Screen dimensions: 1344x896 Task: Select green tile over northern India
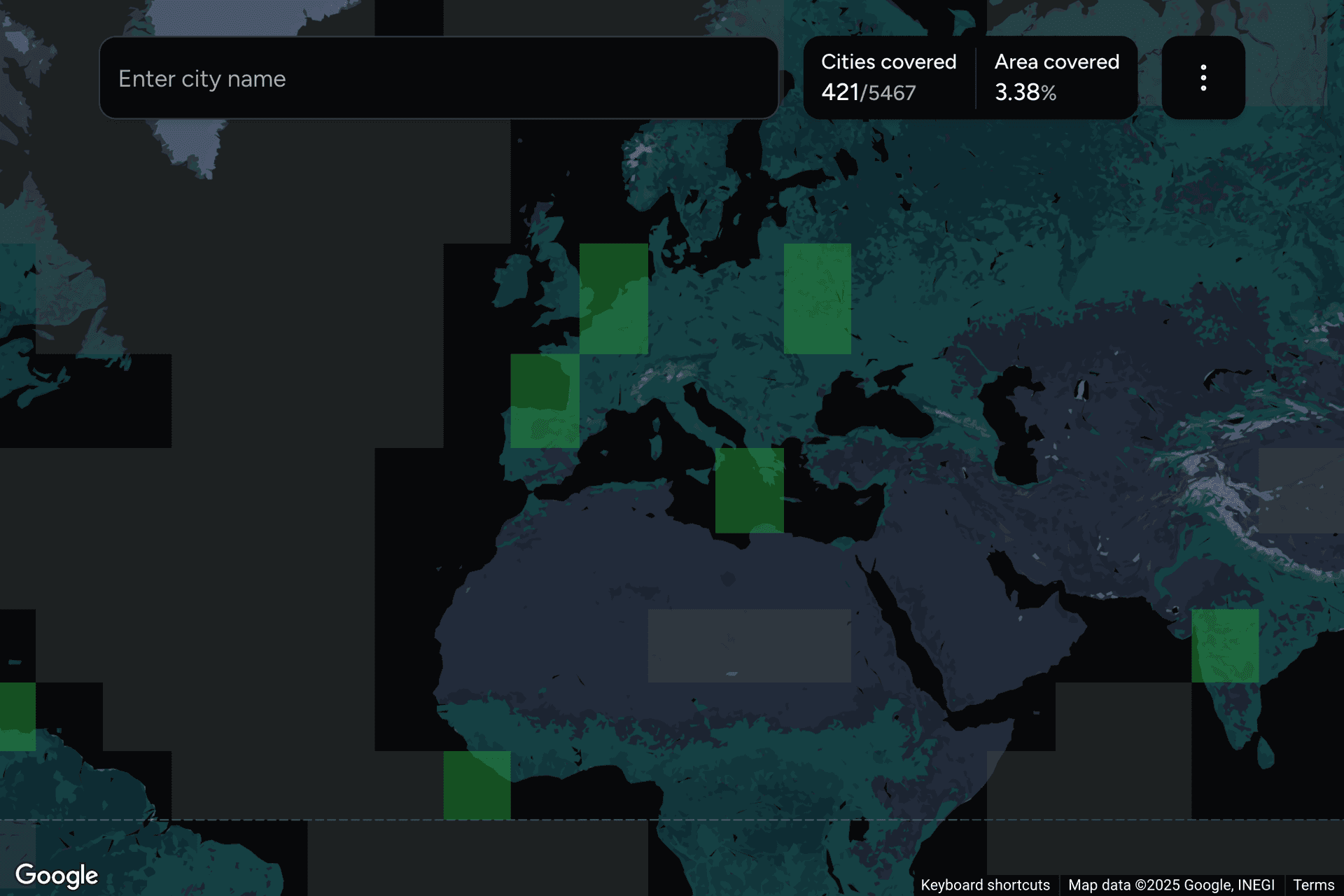point(1224,645)
